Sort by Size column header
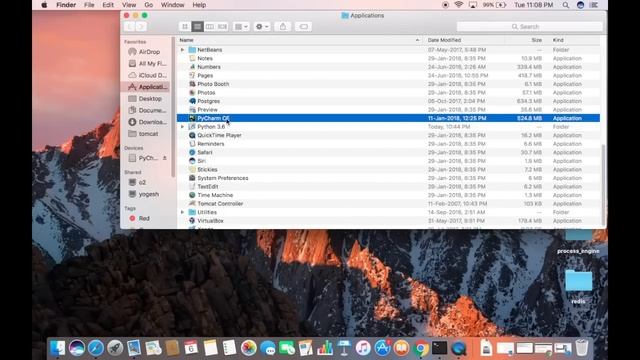640x360 pixels. coord(525,40)
